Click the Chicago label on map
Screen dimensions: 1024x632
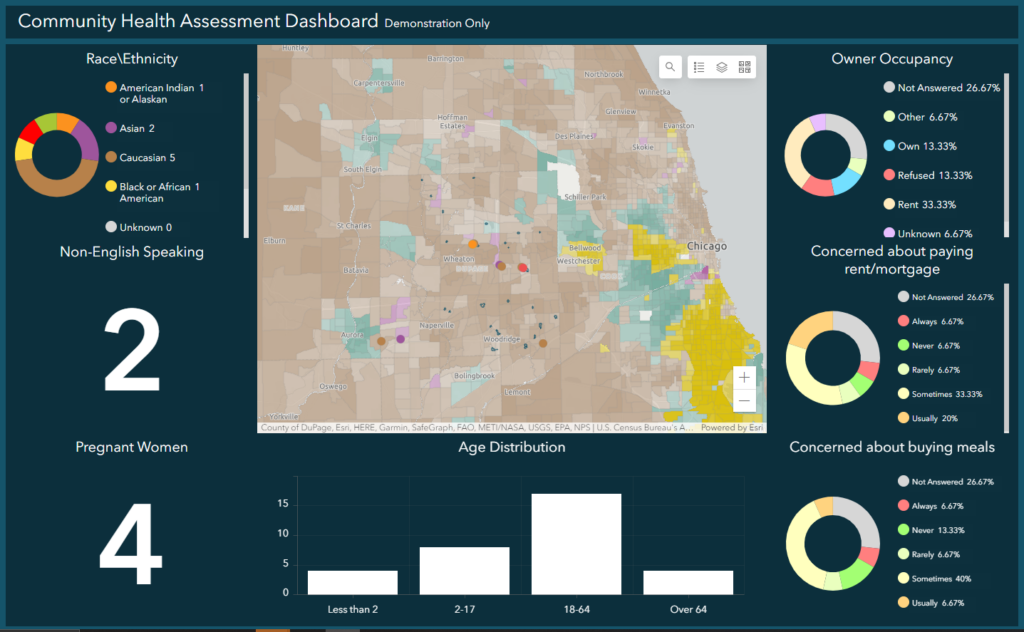pos(707,246)
